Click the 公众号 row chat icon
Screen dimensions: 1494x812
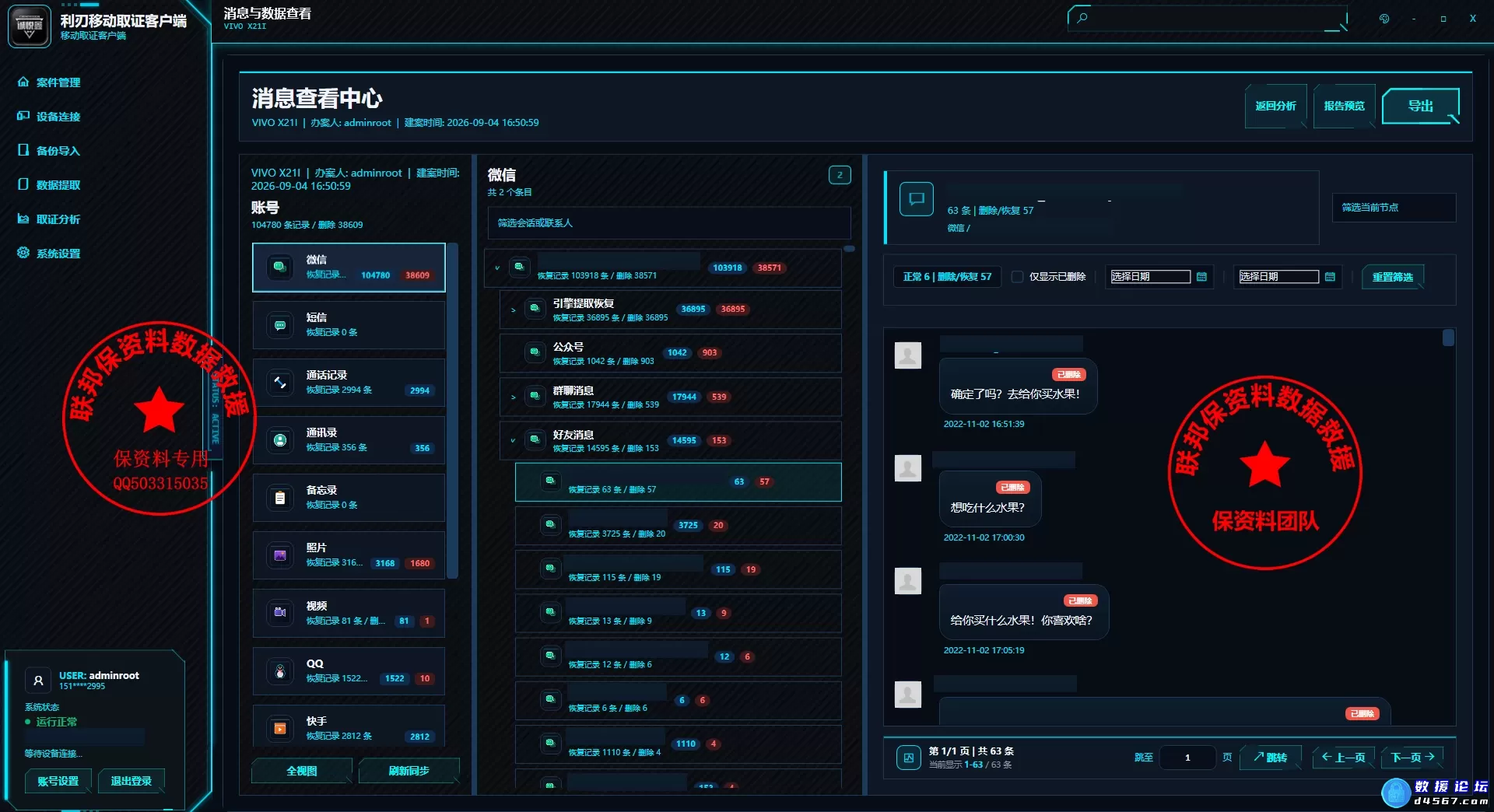coord(535,352)
